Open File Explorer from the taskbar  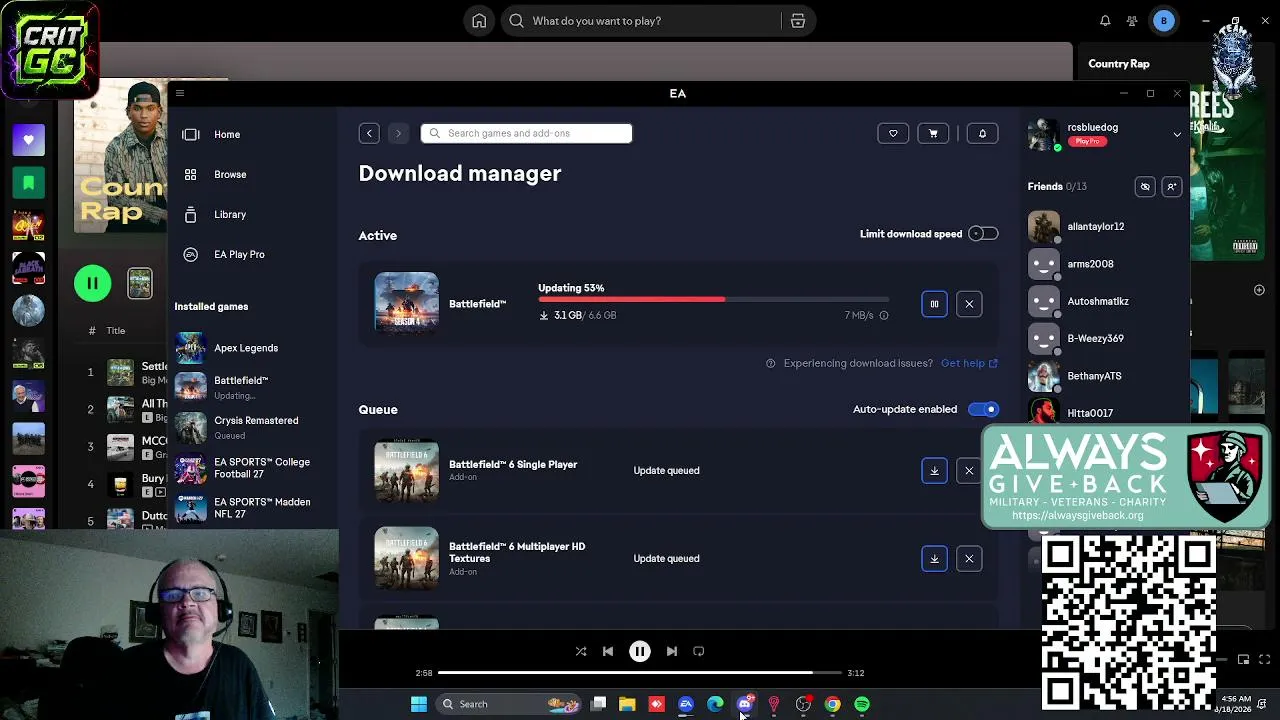[627, 704]
